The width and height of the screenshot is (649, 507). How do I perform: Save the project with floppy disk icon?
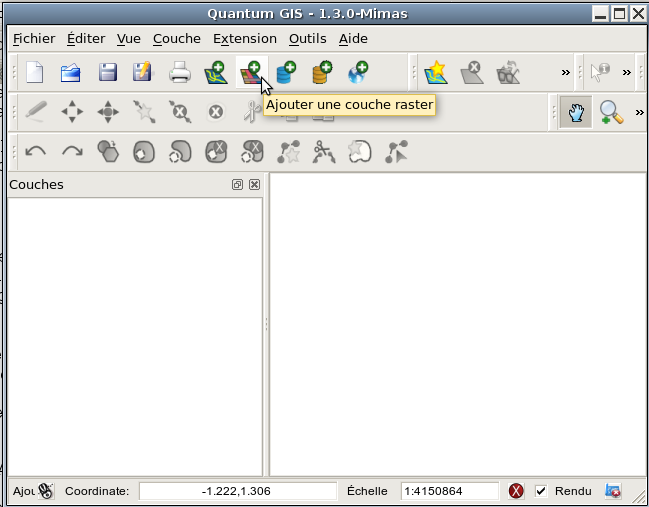[108, 72]
